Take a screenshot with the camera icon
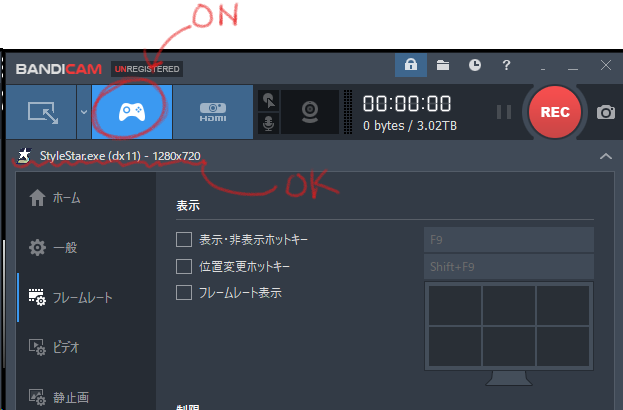 (x=606, y=112)
